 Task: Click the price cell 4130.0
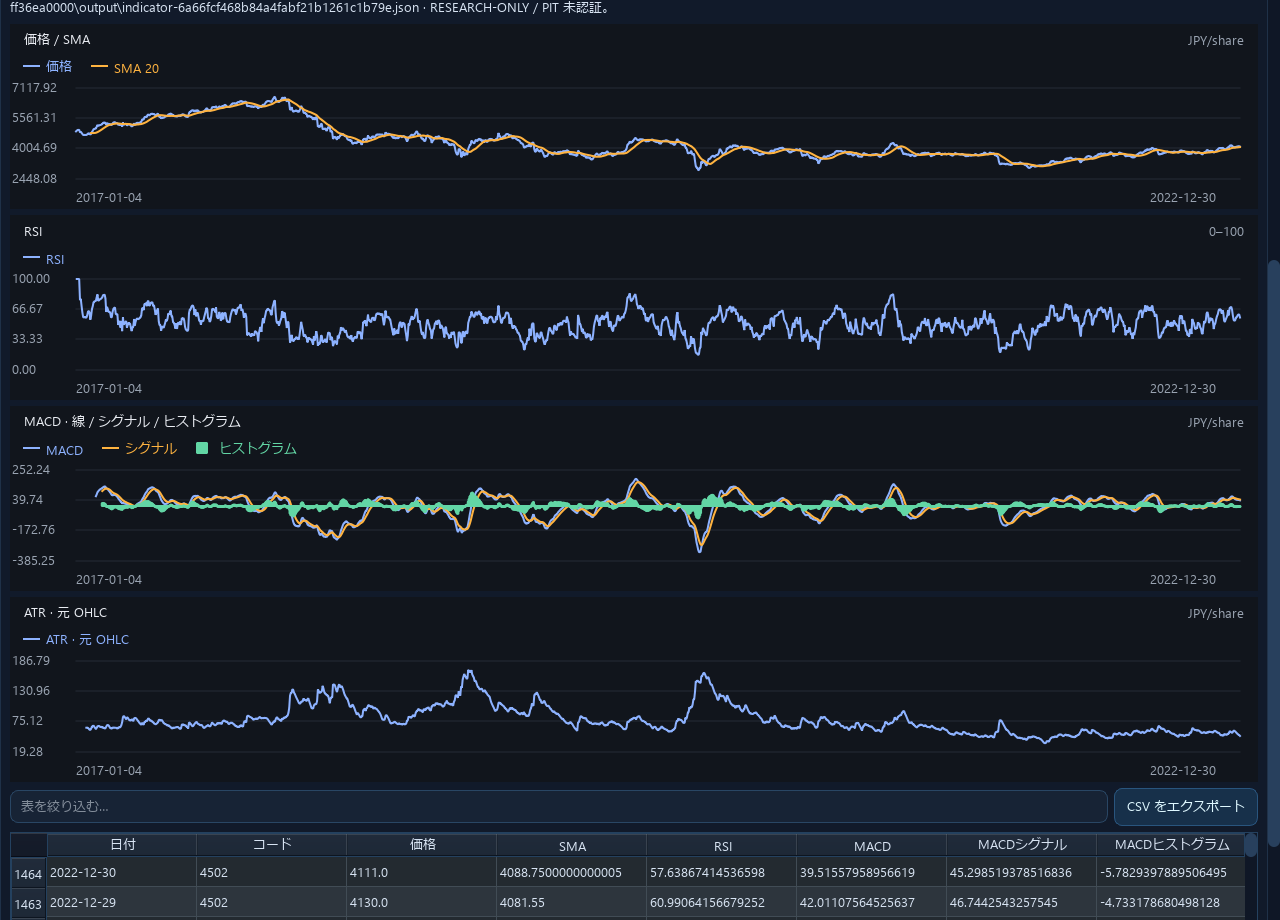(x=422, y=903)
